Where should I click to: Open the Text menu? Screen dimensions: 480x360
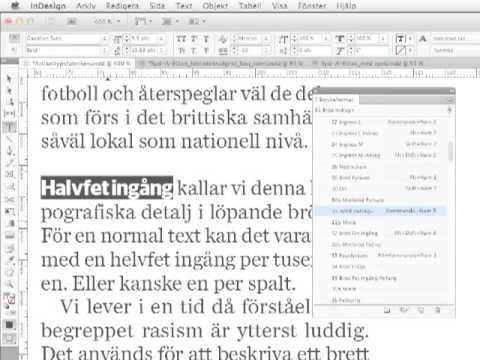point(184,6)
